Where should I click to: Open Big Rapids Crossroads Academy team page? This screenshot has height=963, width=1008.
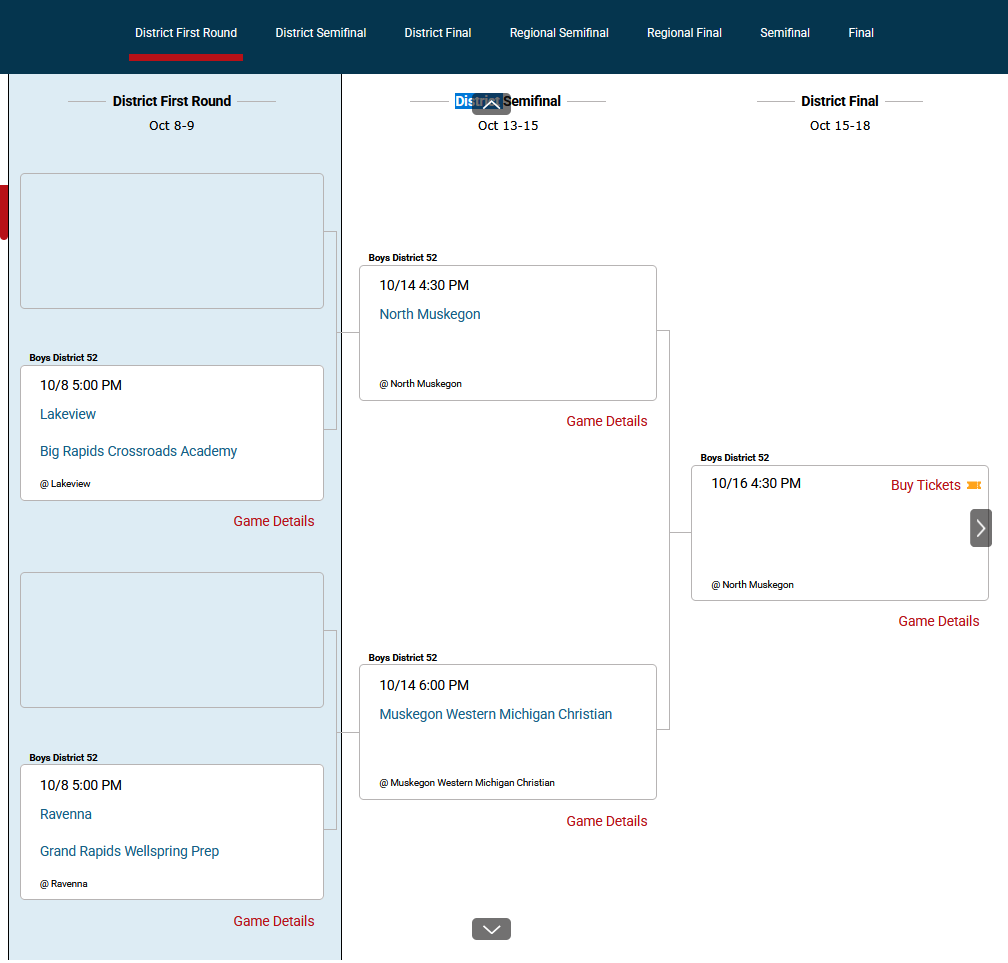coord(139,451)
